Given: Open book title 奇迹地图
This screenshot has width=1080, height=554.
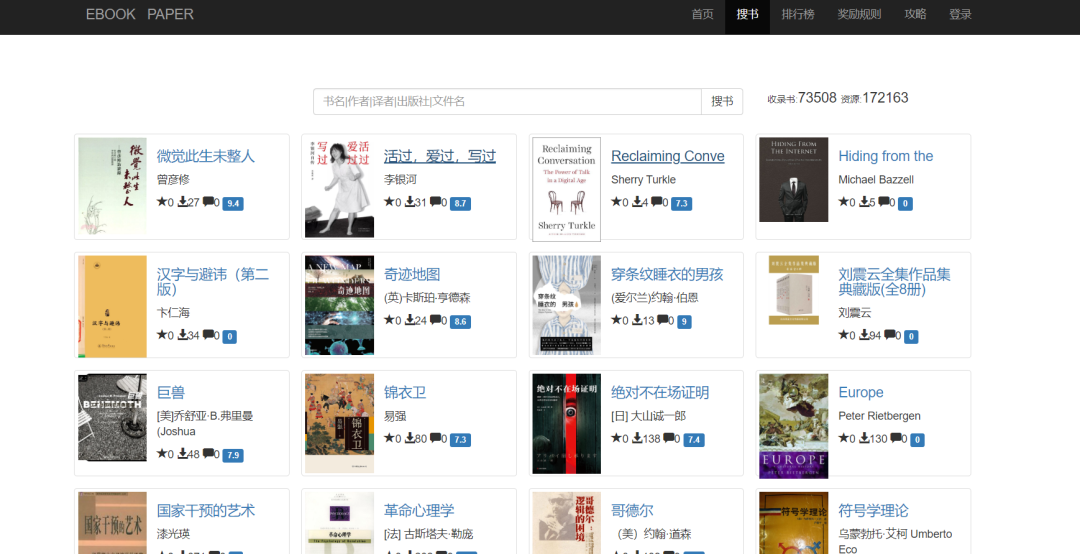Looking at the screenshot, I should (x=412, y=274).
